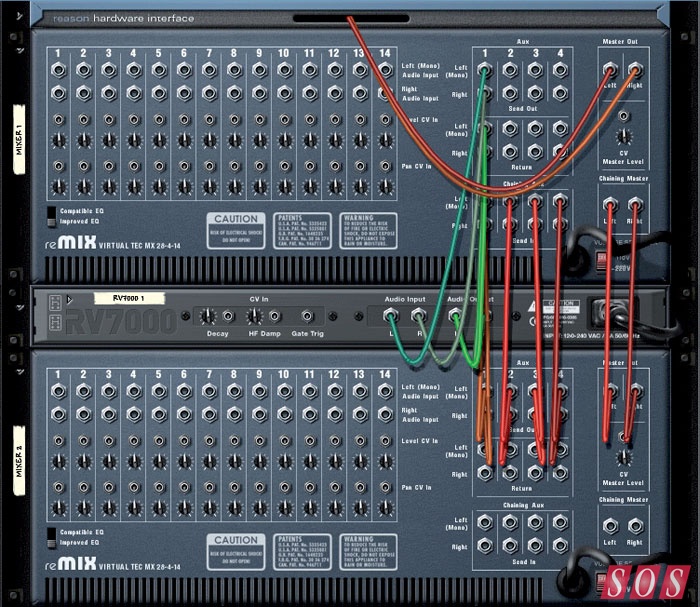Click Mixer 1 channel 11 Left audio input jack

pyautogui.click(x=309, y=70)
